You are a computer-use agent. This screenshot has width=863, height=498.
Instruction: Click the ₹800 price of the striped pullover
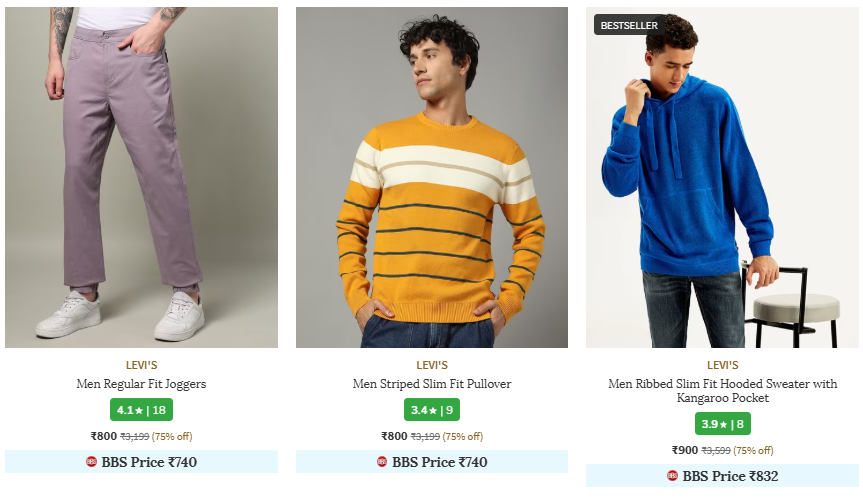(394, 436)
